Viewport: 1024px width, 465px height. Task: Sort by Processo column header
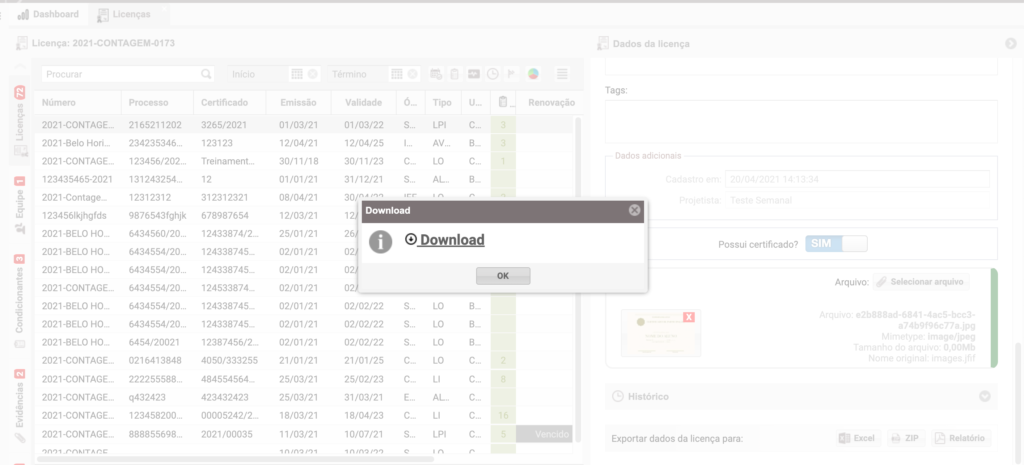[157, 103]
